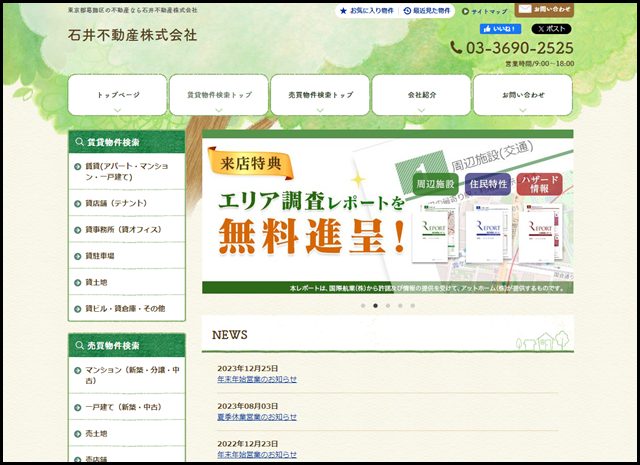Click the green 周辺施設 badge in banner

tap(436, 184)
